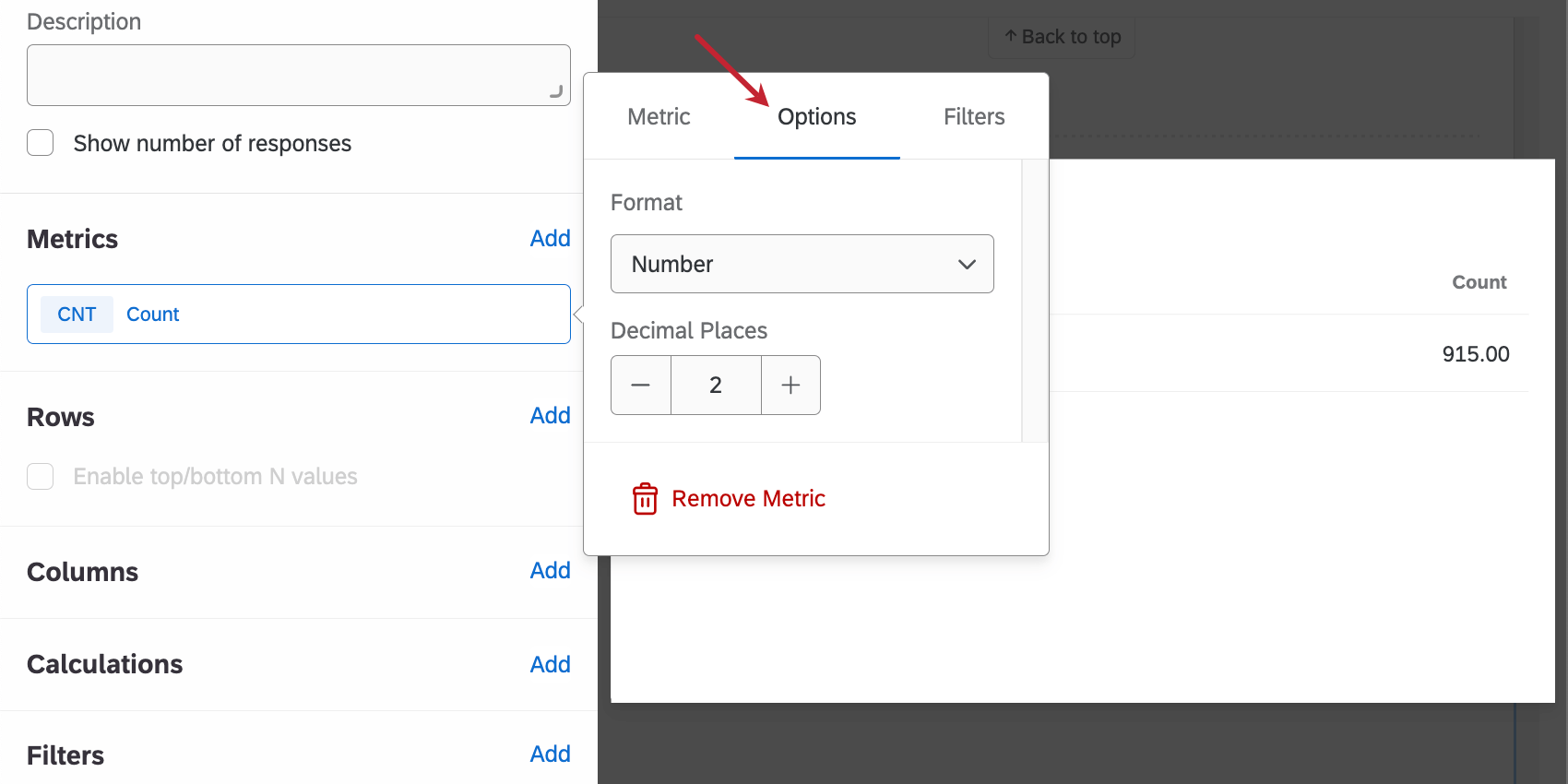Click the Format dropdown chevron arrow
The height and width of the screenshot is (784, 1568).
tap(967, 265)
